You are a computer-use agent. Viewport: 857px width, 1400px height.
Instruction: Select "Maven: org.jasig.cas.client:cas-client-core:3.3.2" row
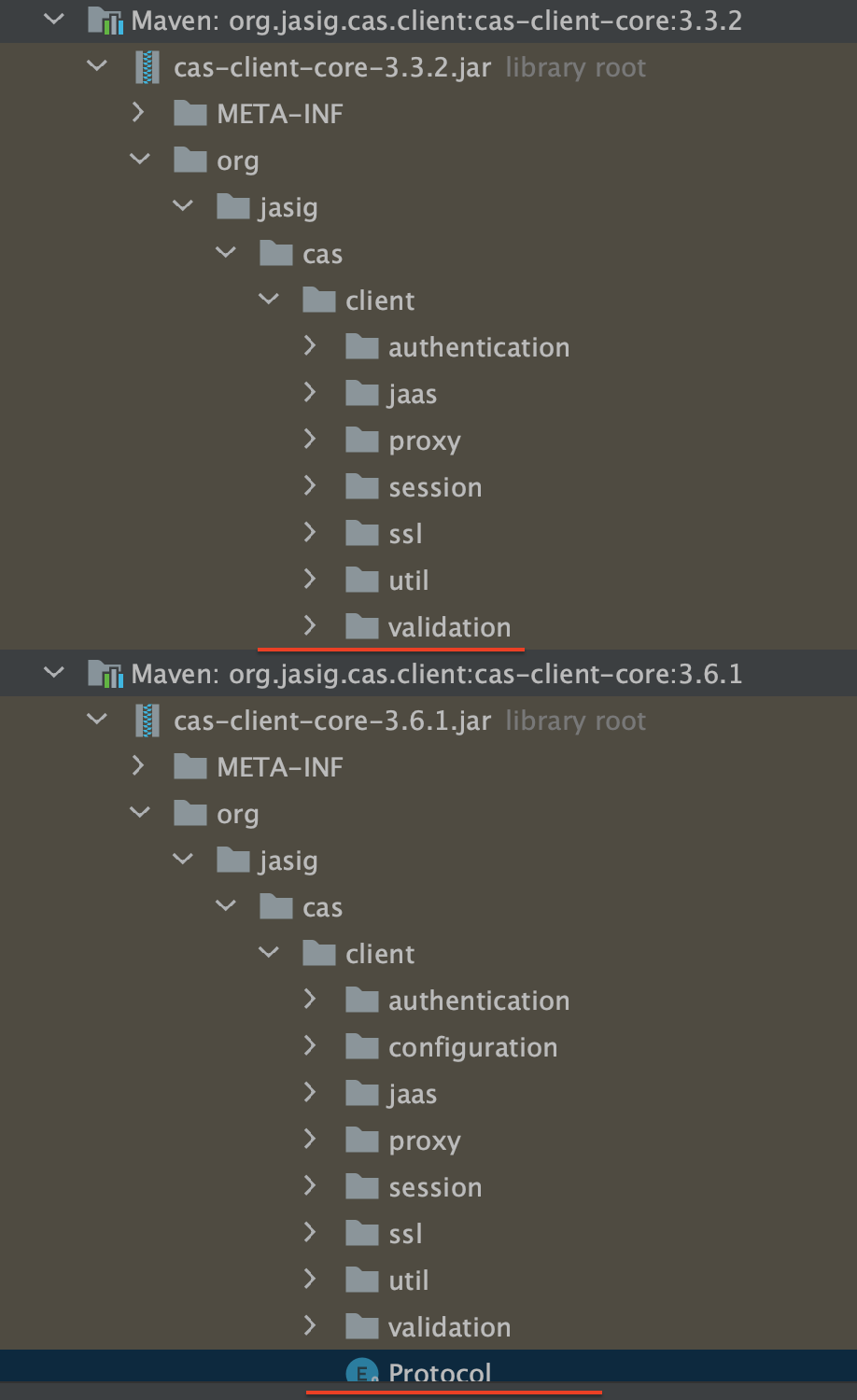[428, 21]
